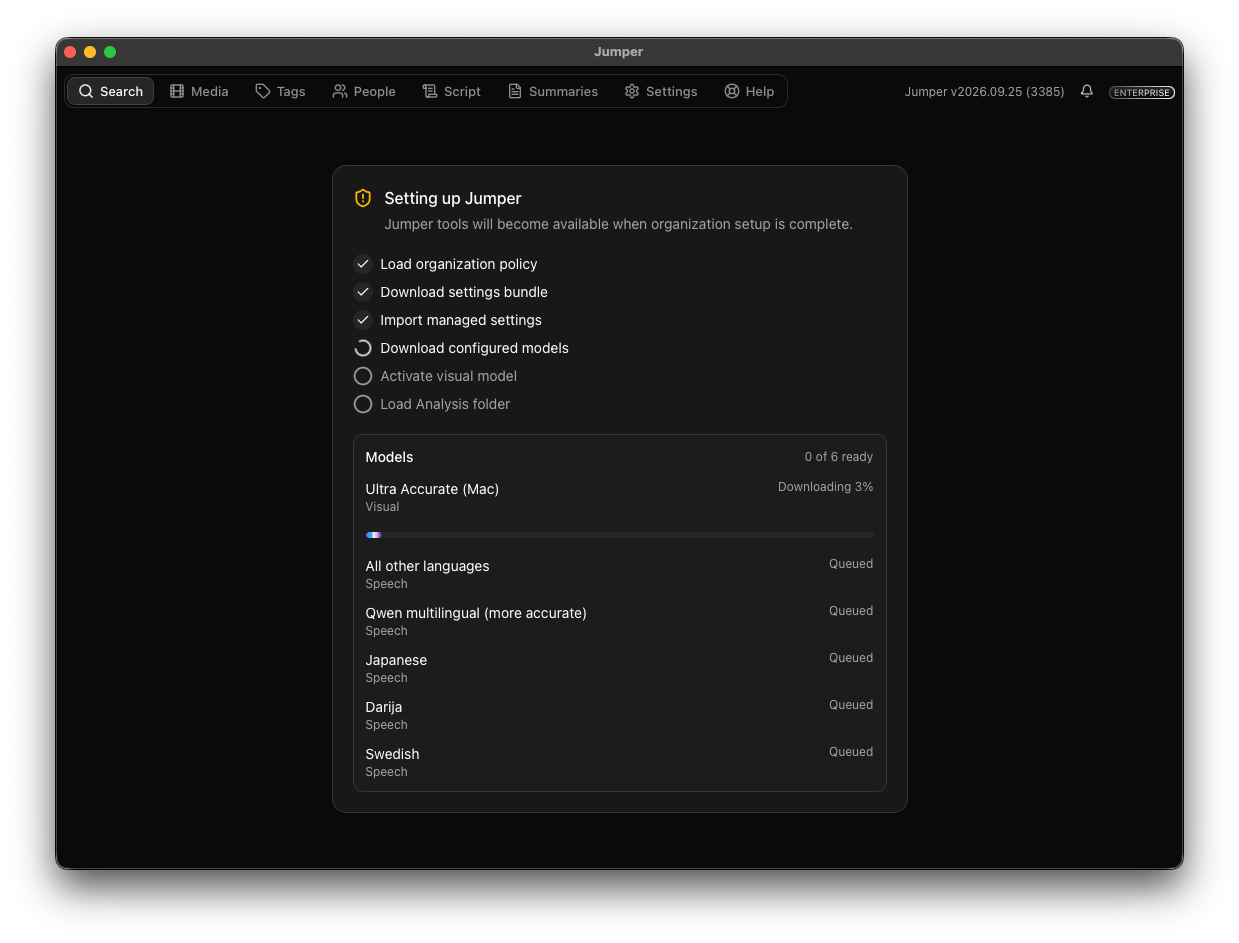The width and height of the screenshot is (1239, 943).
Task: Open the Search tab
Action: point(110,91)
